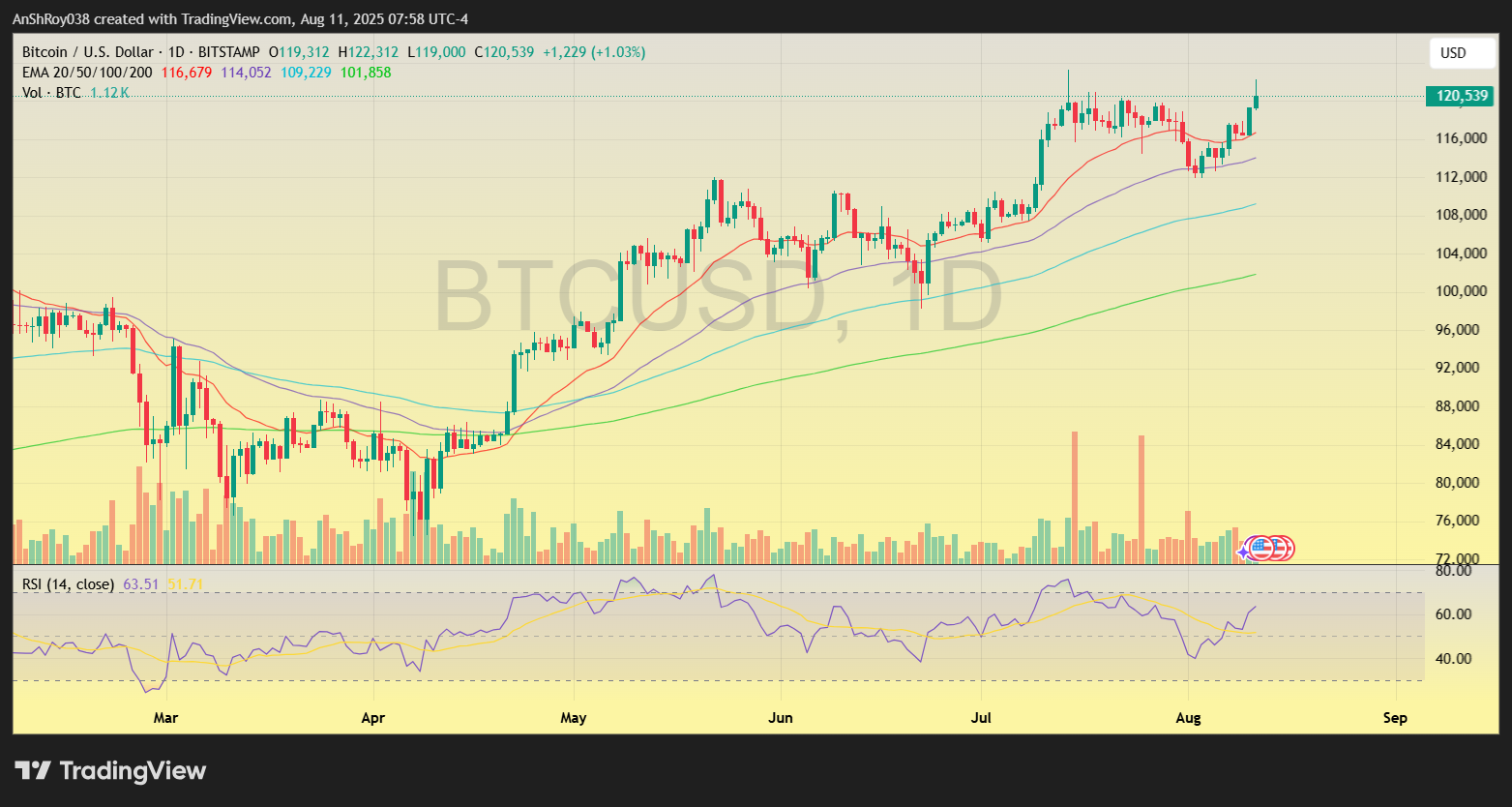Click the sparkle emoji next to the flag stickers

click(x=1241, y=553)
